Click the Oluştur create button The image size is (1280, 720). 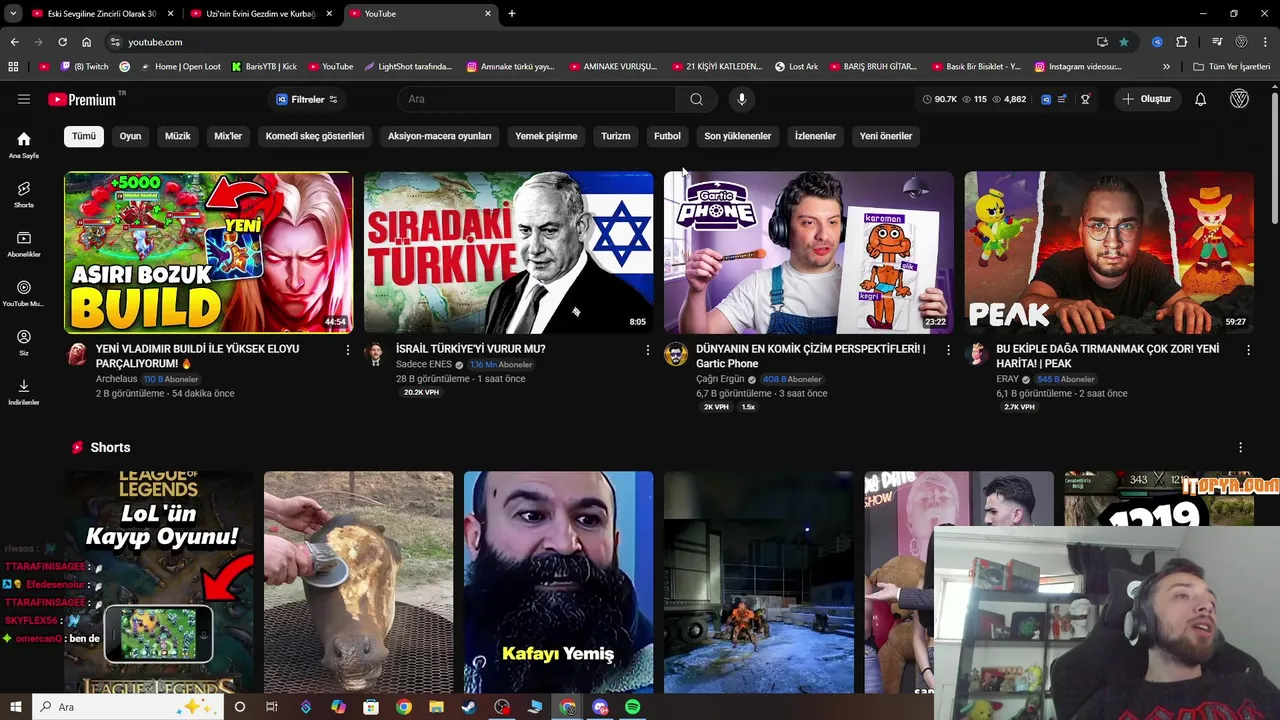(x=1147, y=99)
